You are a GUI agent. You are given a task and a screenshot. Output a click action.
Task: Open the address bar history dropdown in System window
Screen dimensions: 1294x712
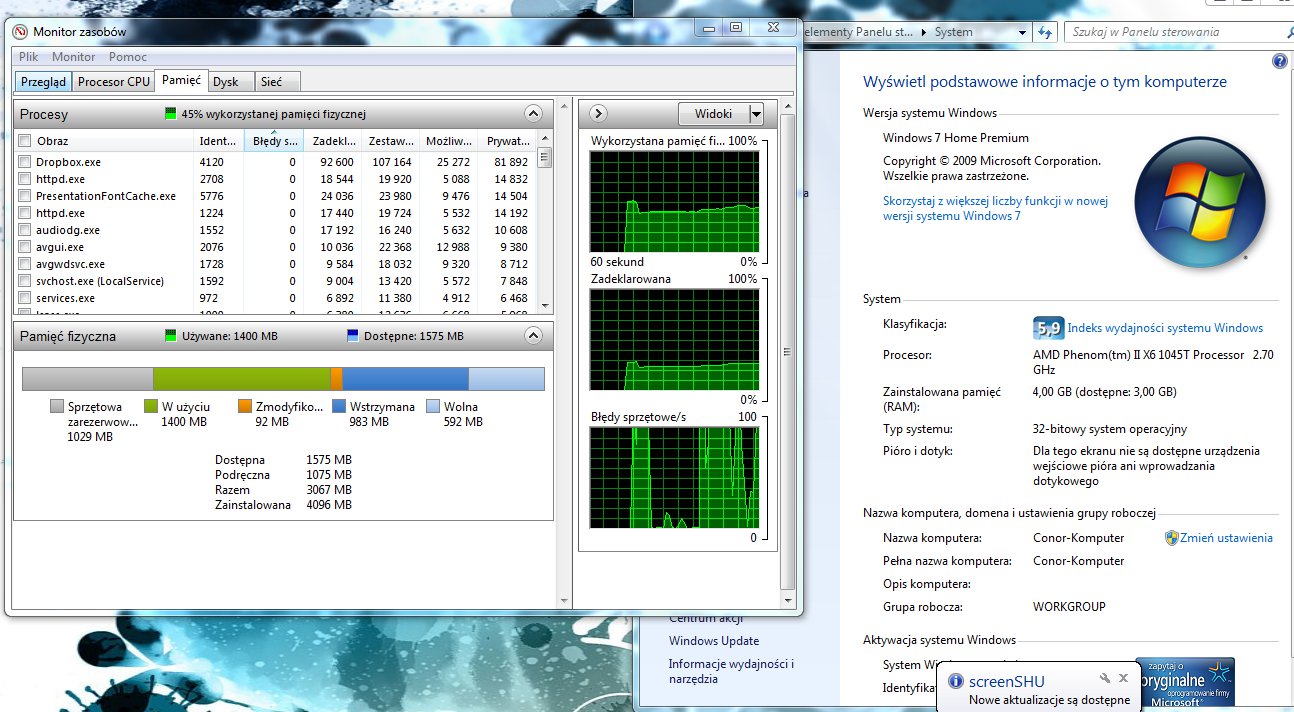pyautogui.click(x=1022, y=32)
